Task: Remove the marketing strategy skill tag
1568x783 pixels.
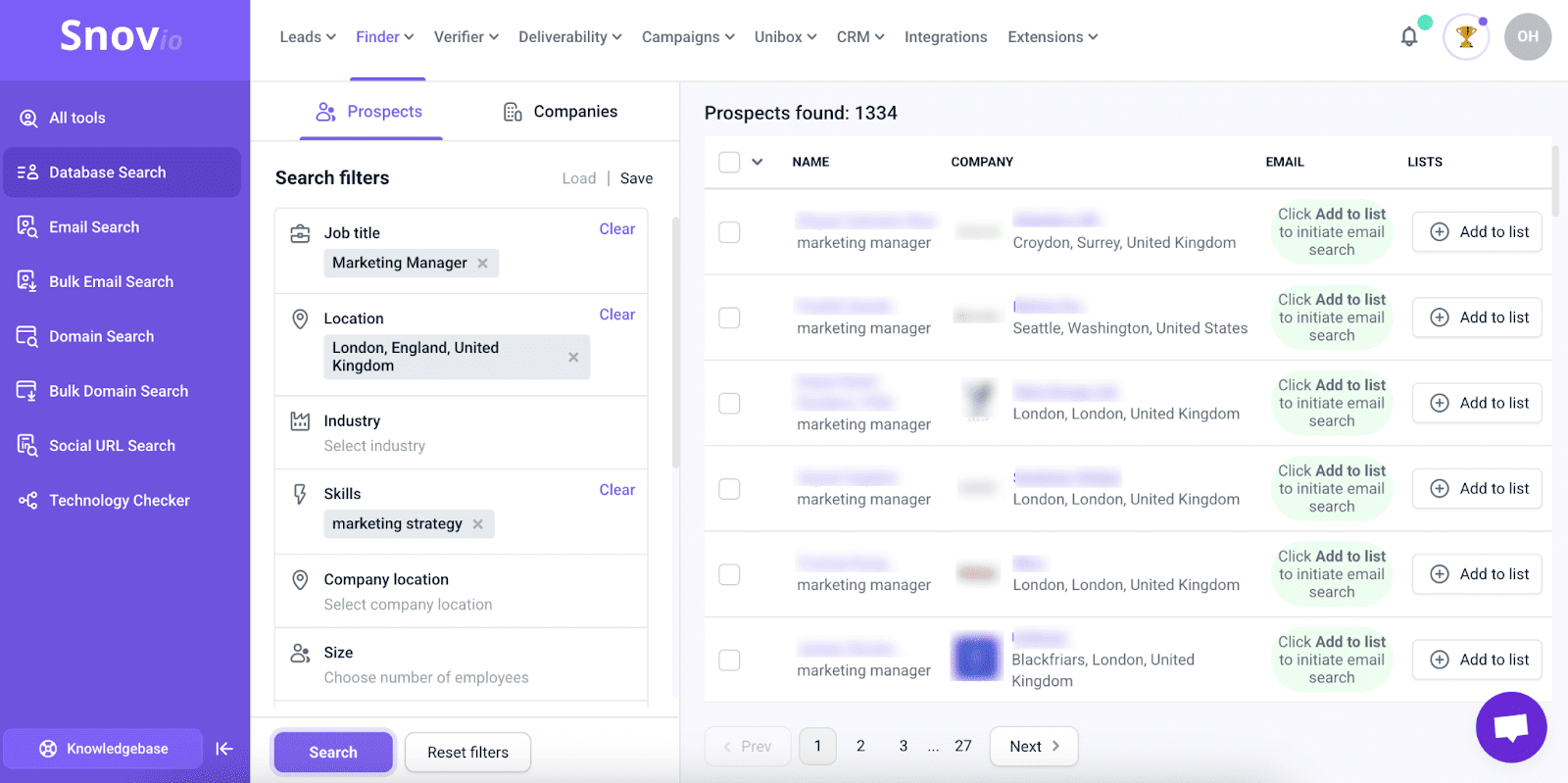Action: 478,524
